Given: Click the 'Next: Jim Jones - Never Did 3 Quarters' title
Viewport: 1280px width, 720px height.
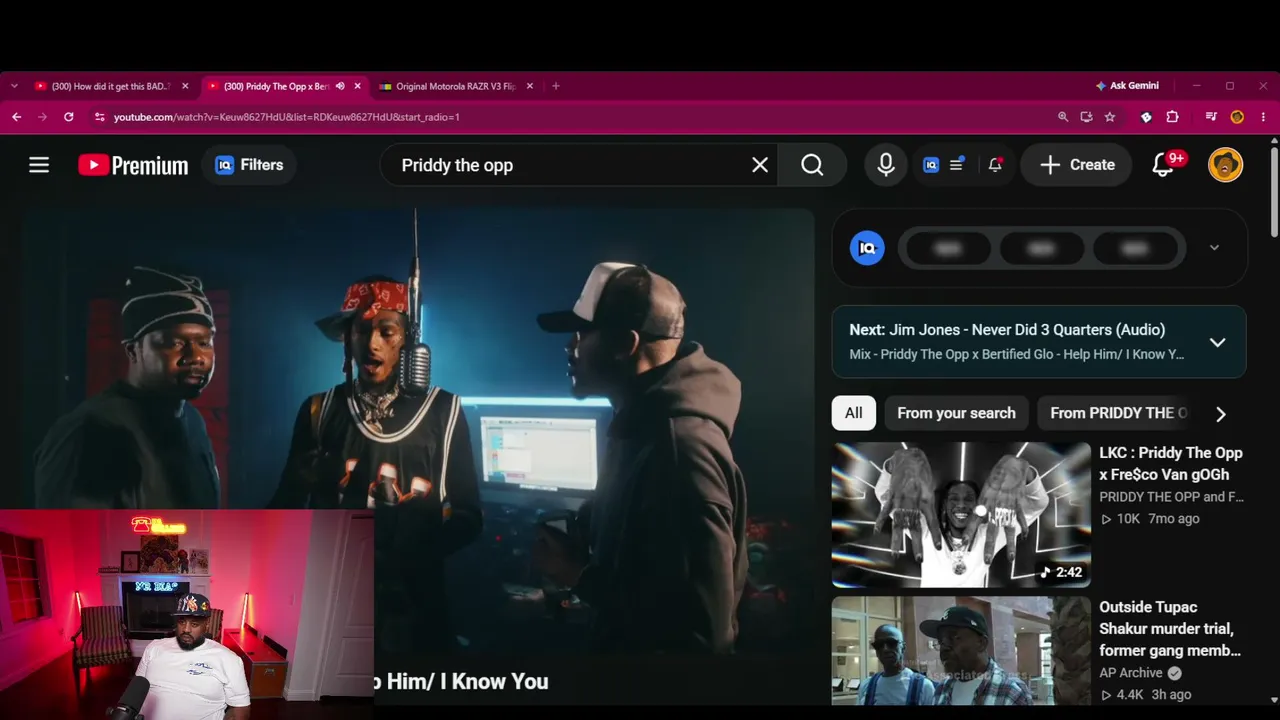Looking at the screenshot, I should click(1007, 330).
